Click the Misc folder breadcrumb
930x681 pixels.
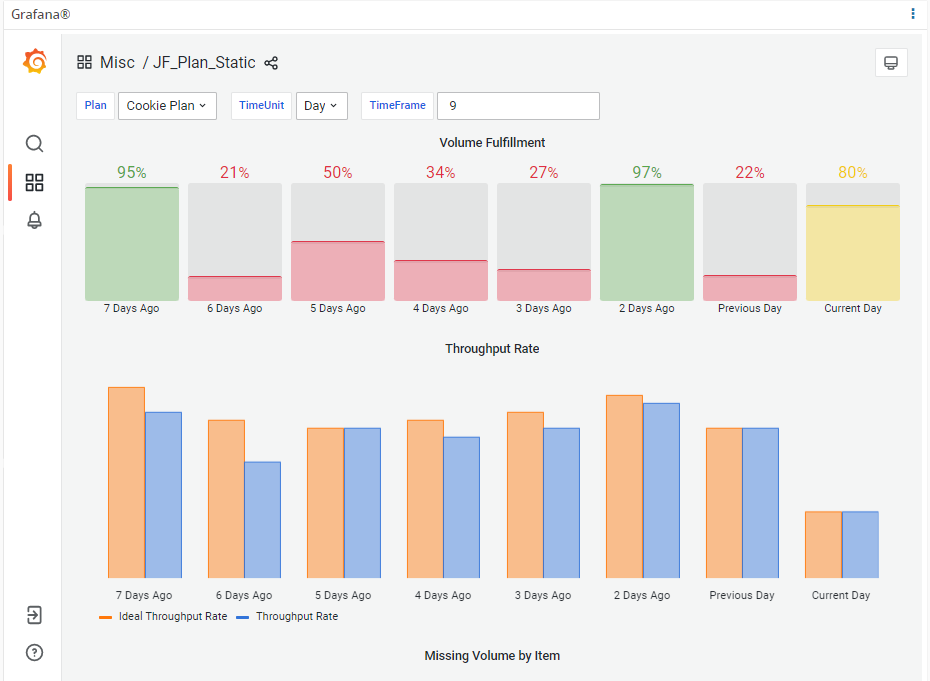(x=117, y=63)
